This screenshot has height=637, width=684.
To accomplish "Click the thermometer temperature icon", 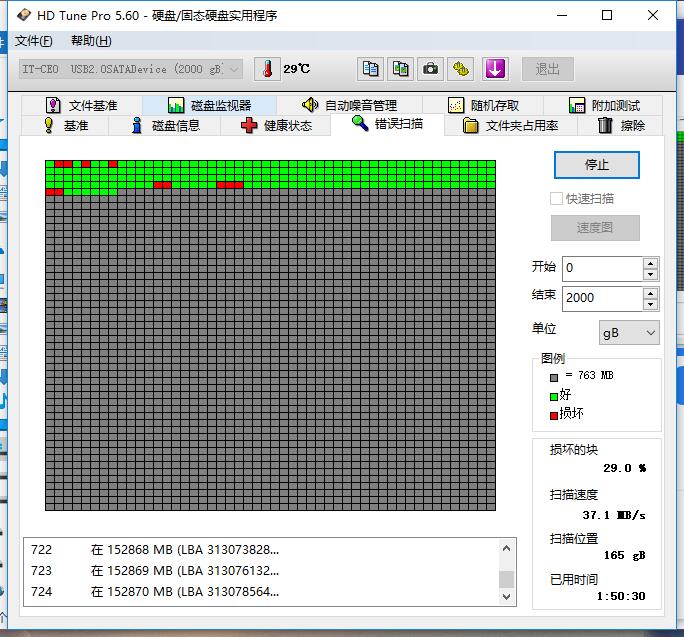I will pos(267,69).
